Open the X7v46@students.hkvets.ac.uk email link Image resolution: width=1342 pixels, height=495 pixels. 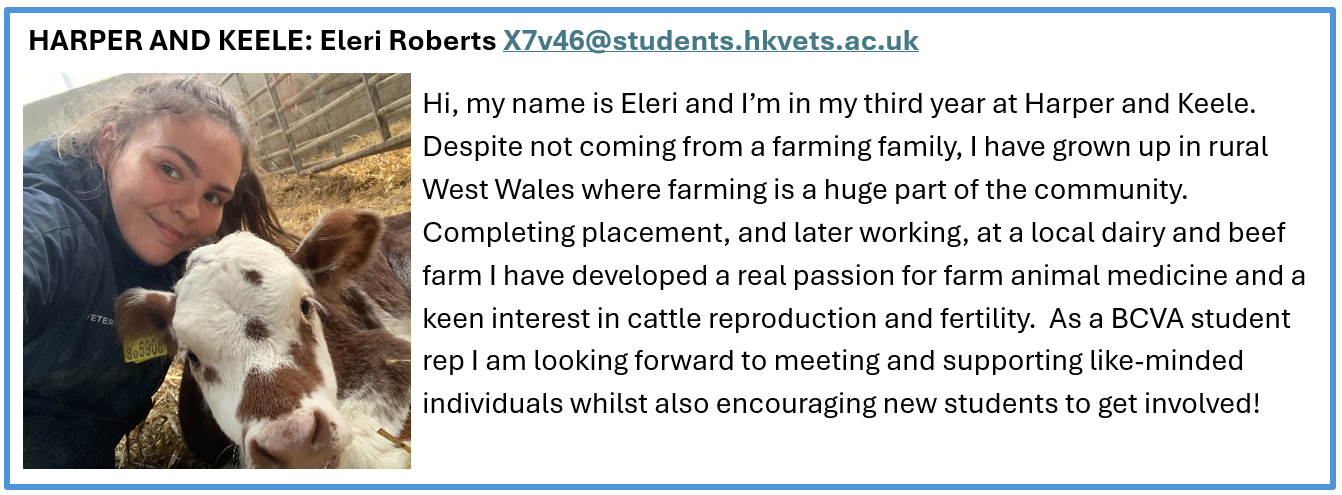(x=710, y=41)
